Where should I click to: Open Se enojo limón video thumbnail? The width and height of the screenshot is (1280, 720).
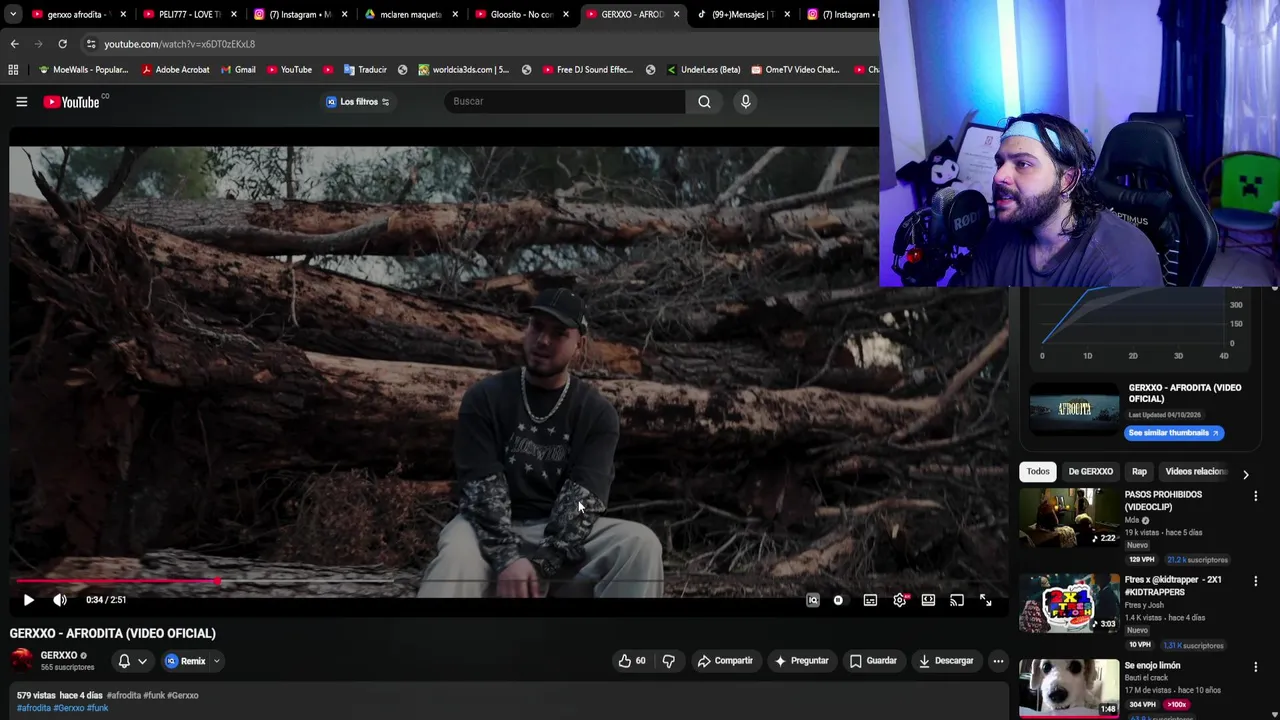point(1069,688)
